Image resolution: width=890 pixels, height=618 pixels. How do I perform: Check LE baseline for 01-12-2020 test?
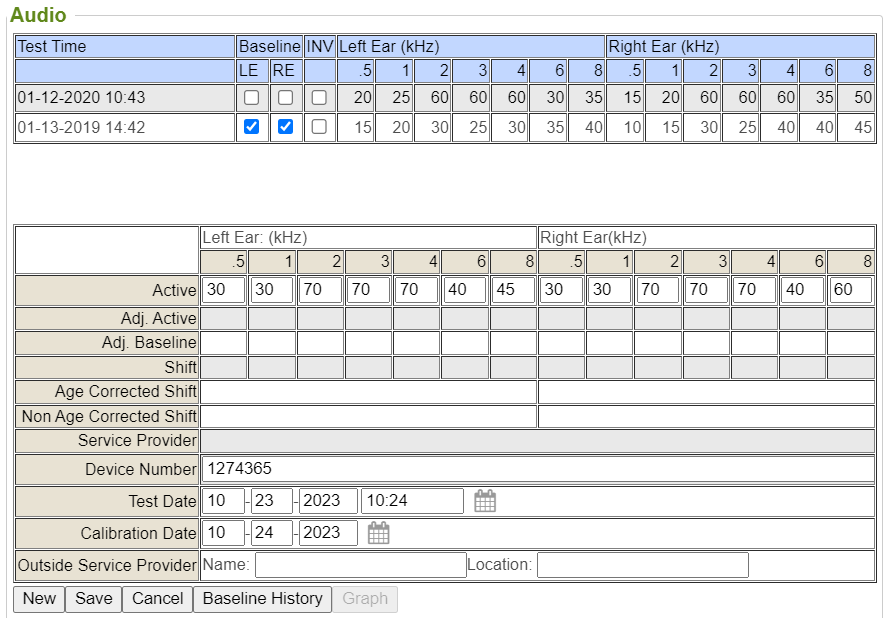point(251,98)
